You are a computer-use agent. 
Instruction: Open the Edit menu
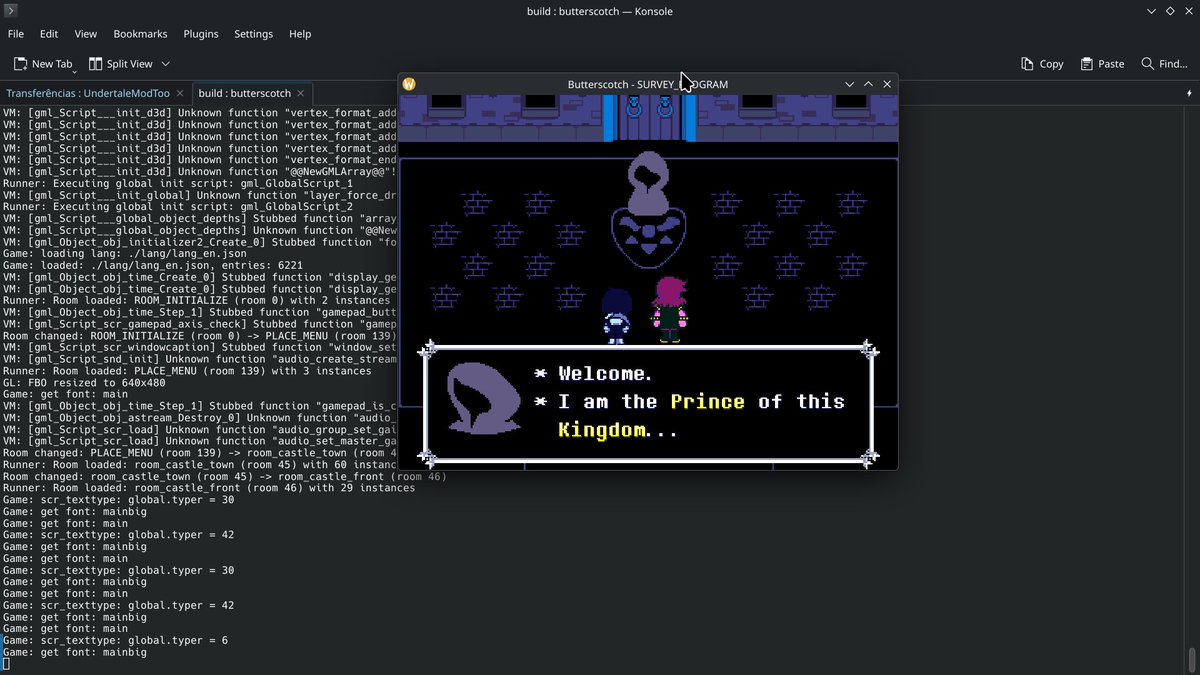[49, 33]
